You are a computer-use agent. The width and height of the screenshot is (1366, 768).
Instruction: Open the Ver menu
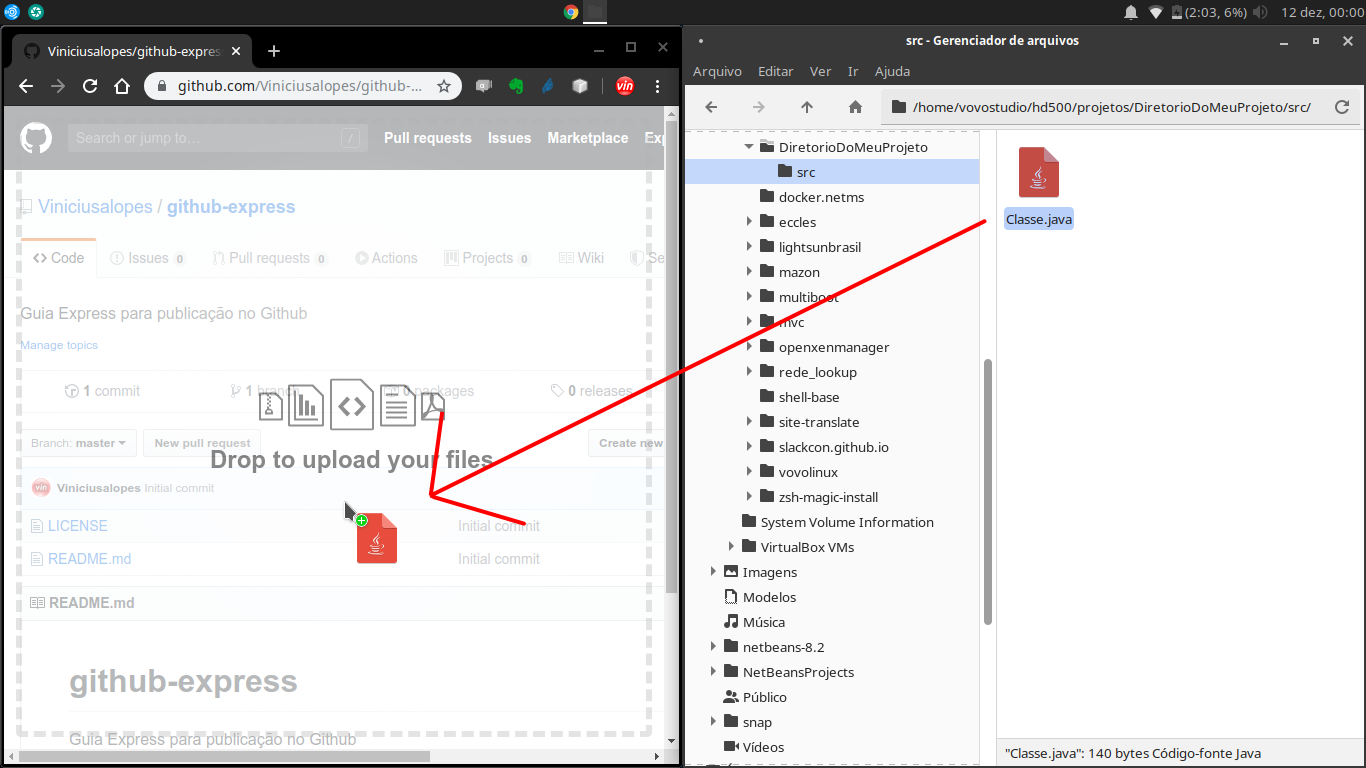(x=820, y=71)
